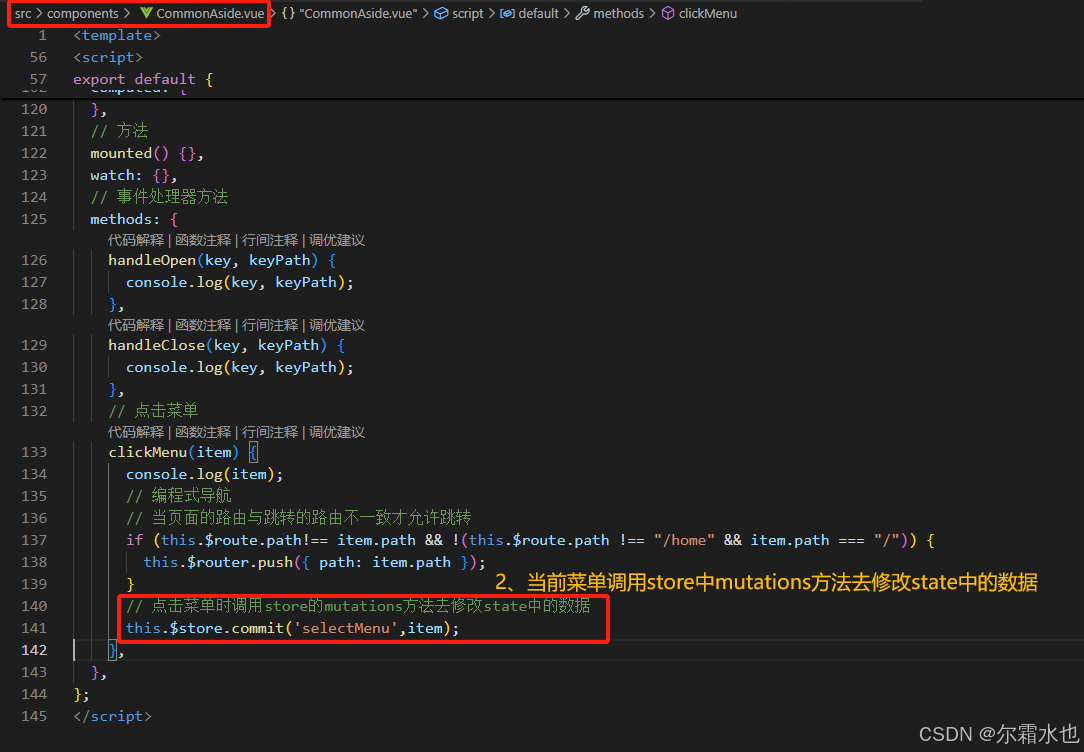Jump to sticky export default line

[x=143, y=79]
